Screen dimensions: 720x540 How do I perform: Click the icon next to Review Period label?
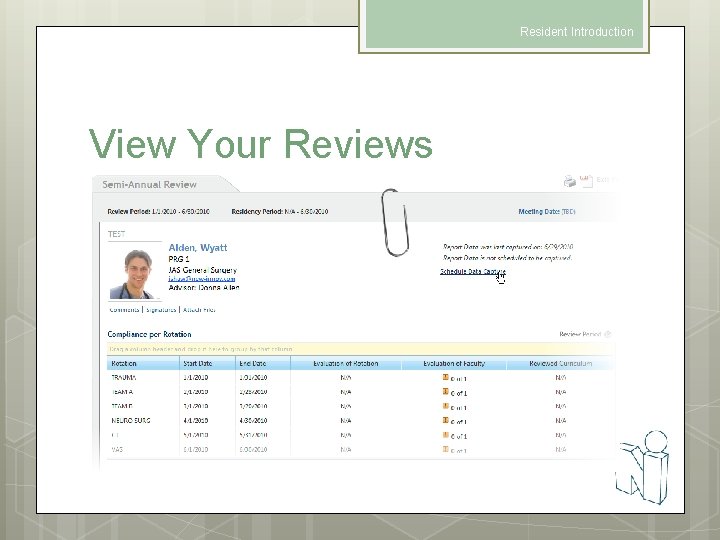click(608, 334)
